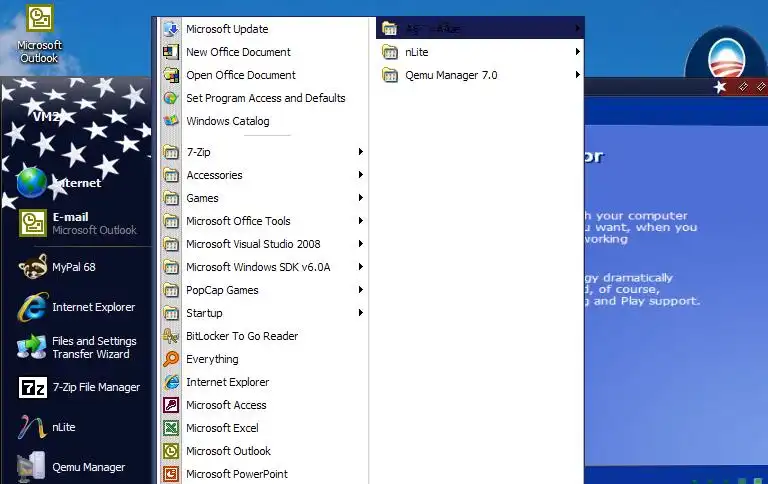Open Qemu Manager in the pinned list
Viewport: 768px width, 484px height.
click(72, 467)
